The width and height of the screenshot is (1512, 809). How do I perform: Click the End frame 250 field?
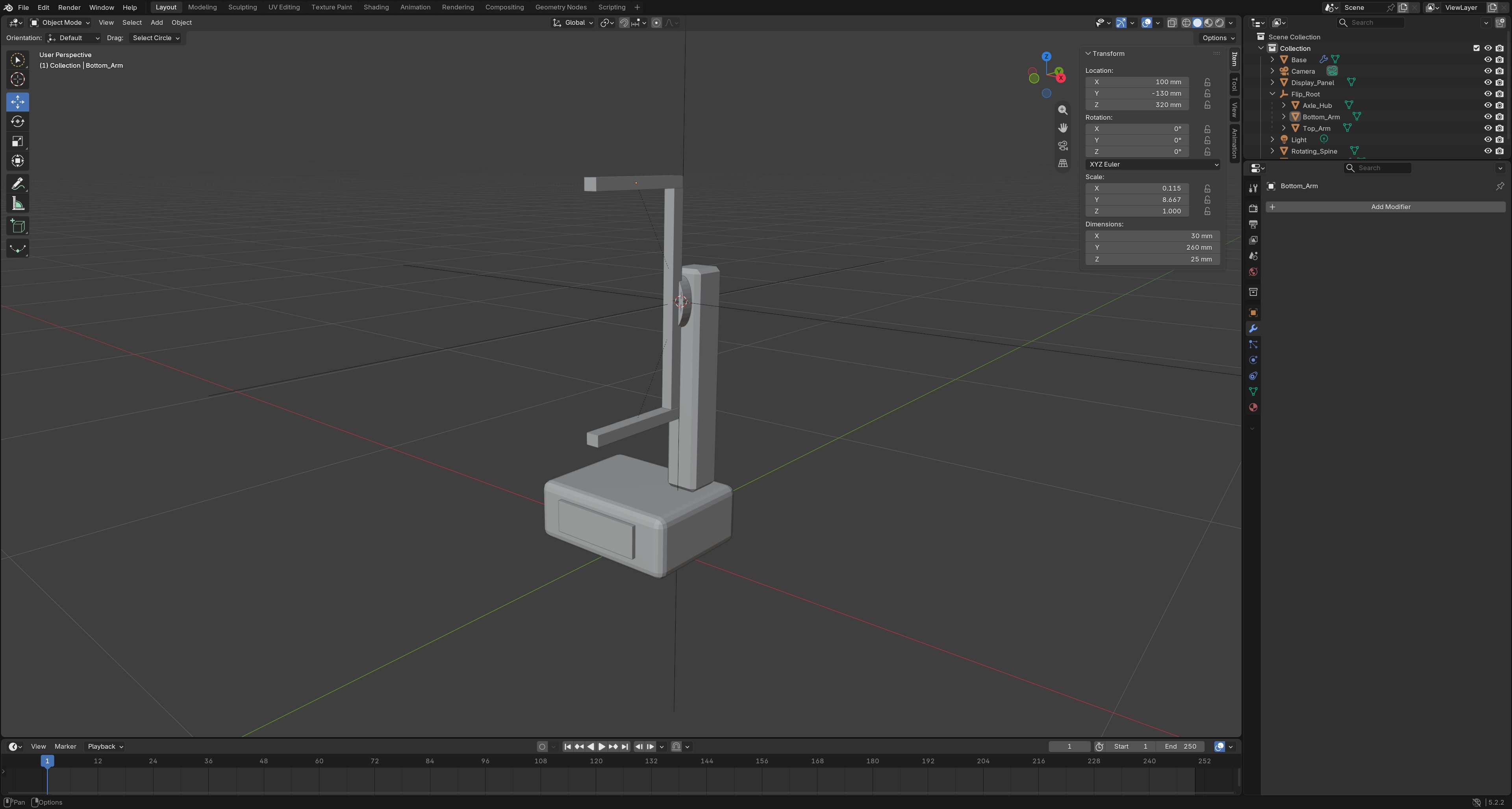1180,746
